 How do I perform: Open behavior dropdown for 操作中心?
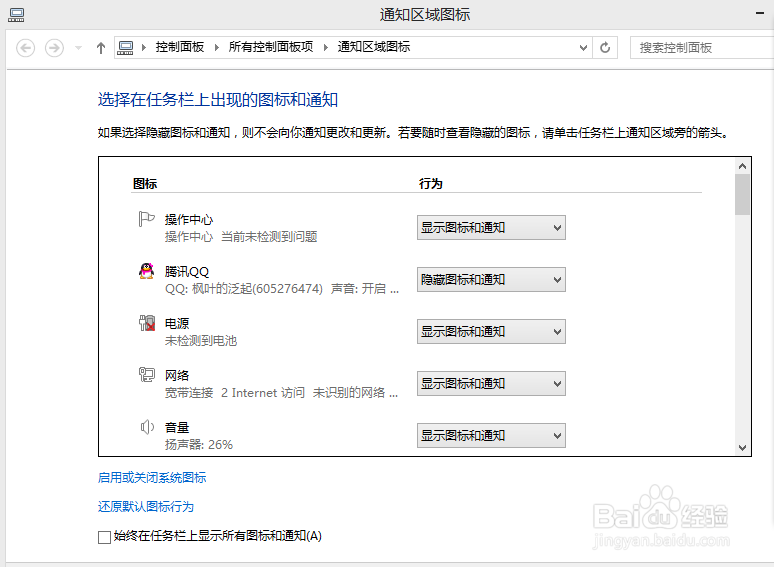[x=491, y=227]
